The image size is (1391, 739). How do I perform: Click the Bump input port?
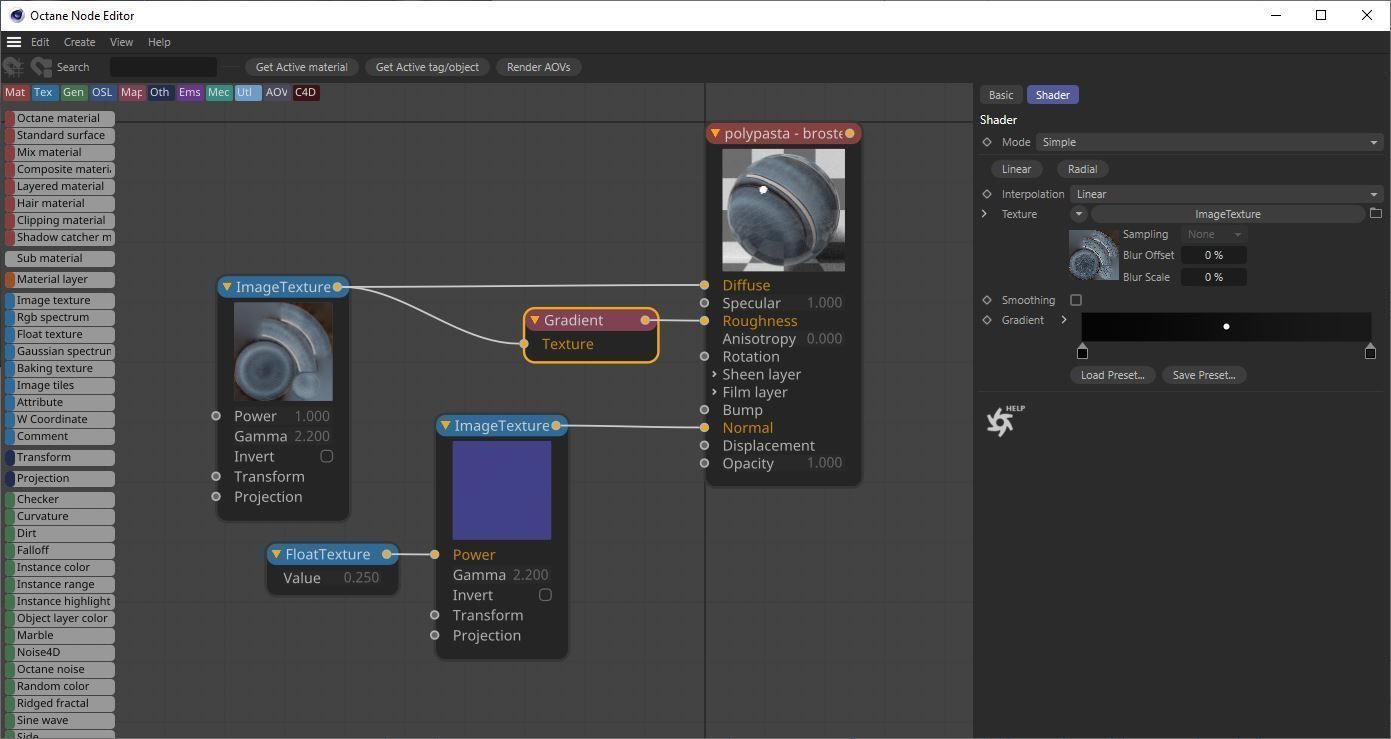coord(705,410)
